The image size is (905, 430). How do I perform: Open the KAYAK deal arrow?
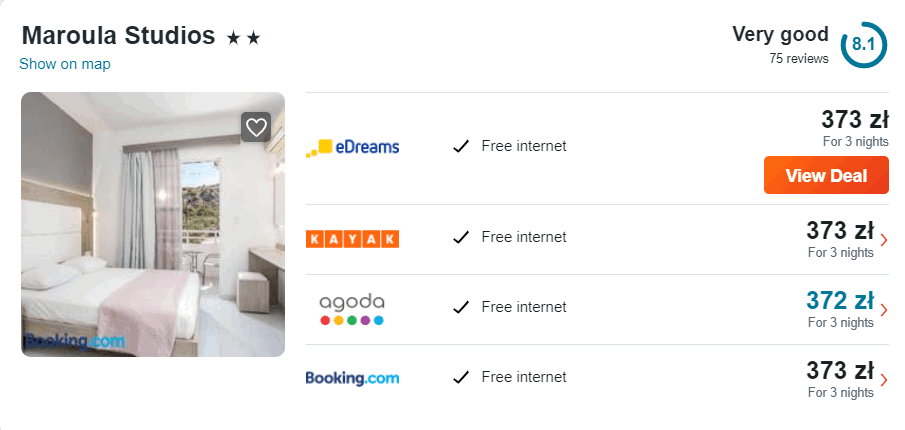click(883, 239)
